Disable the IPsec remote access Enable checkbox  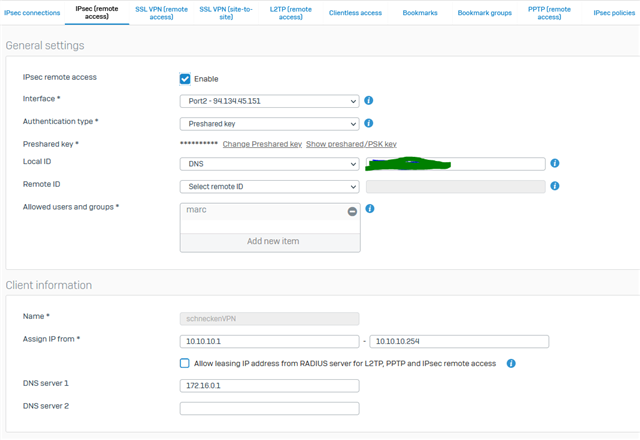[185, 78]
